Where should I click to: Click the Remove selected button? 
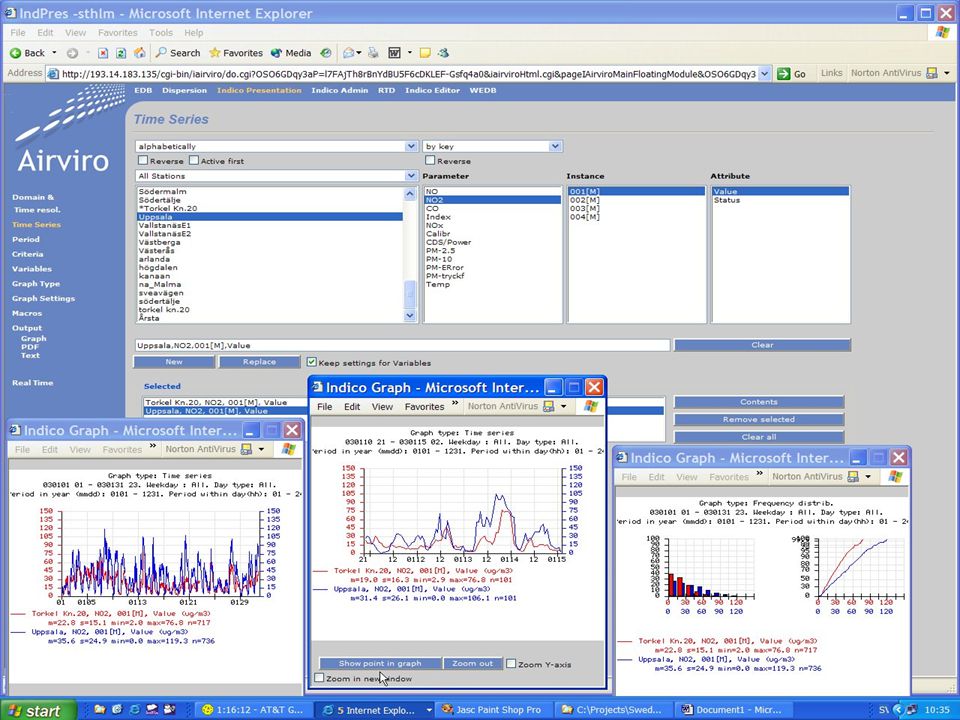759,419
